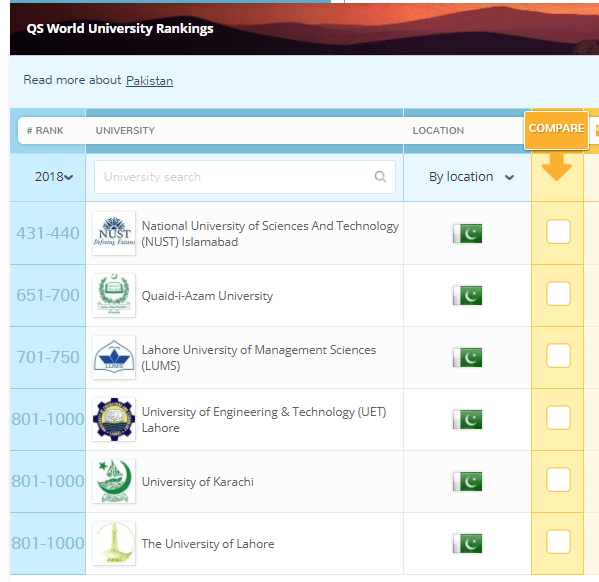This screenshot has height=582, width=599.
Task: Click rank 801-1000 in The University of Lahore row
Action: [x=48, y=543]
